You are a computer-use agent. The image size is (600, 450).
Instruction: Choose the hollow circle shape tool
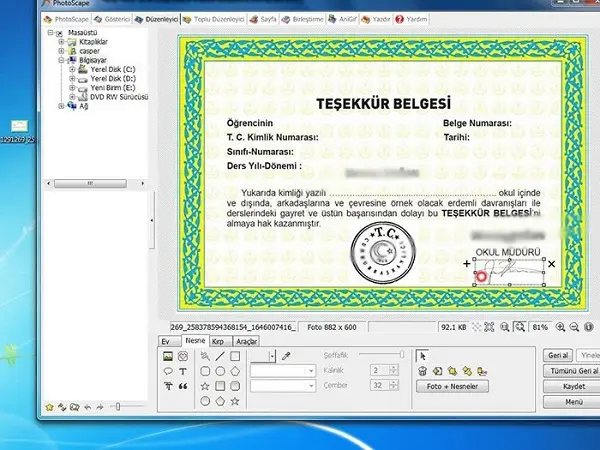point(220,371)
